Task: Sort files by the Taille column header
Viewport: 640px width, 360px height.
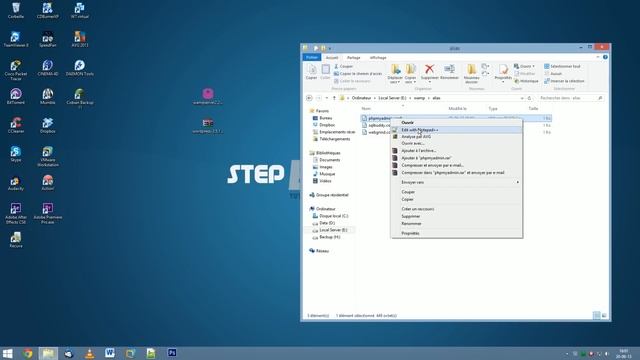Action: (x=533, y=109)
